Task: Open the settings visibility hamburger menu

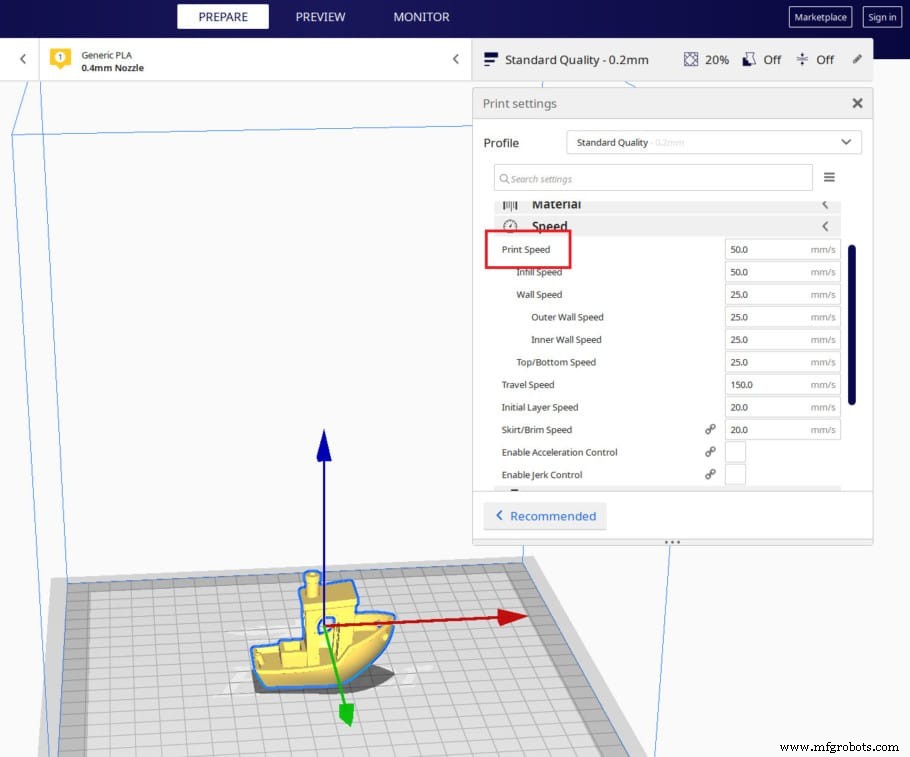Action: tap(829, 177)
